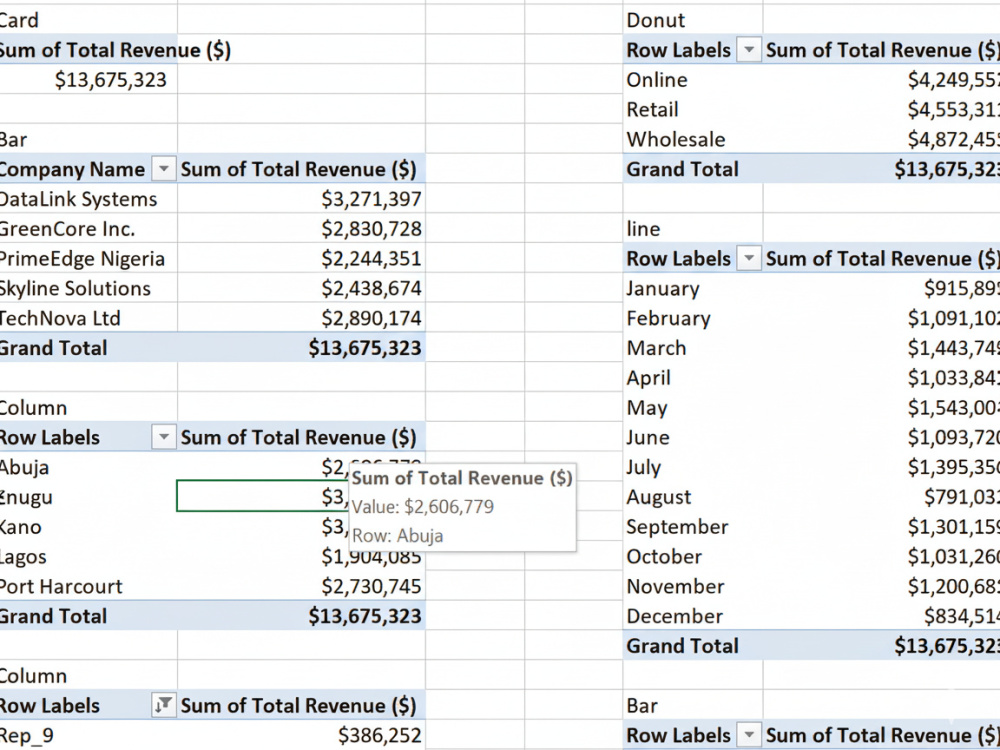
Task: Select the Retail channel cell
Action: pos(693,110)
